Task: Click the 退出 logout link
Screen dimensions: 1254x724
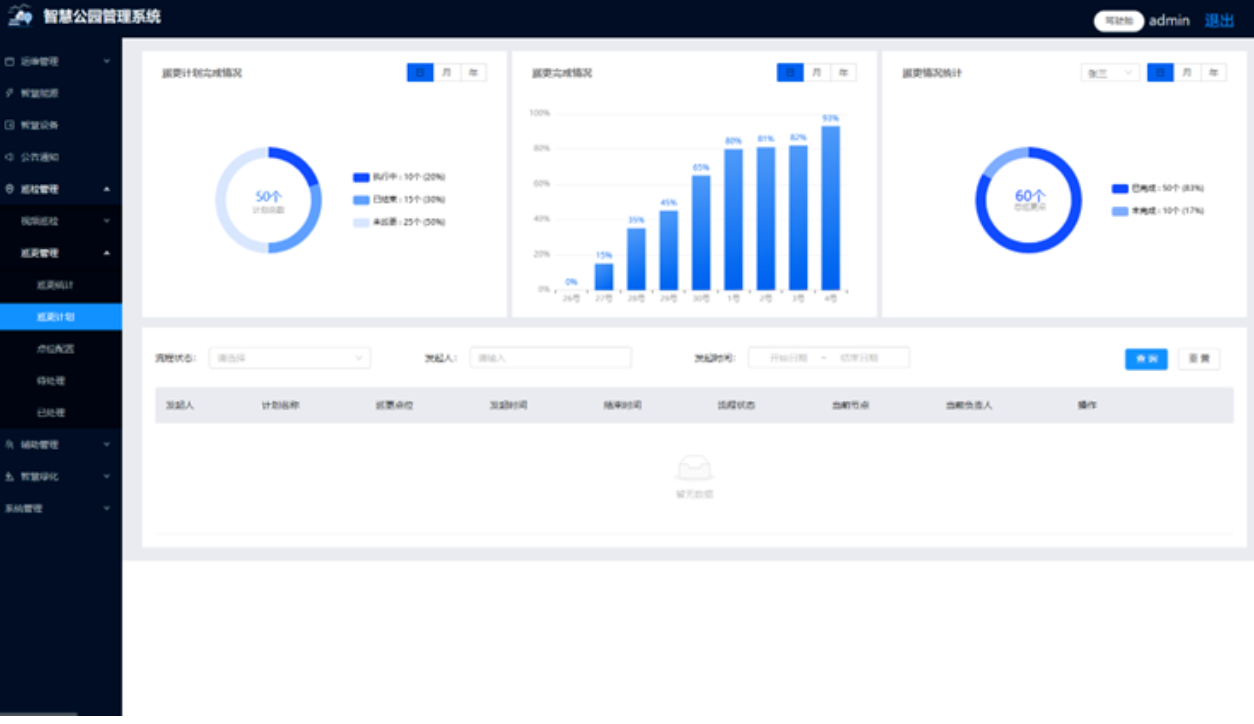Action: click(1219, 20)
